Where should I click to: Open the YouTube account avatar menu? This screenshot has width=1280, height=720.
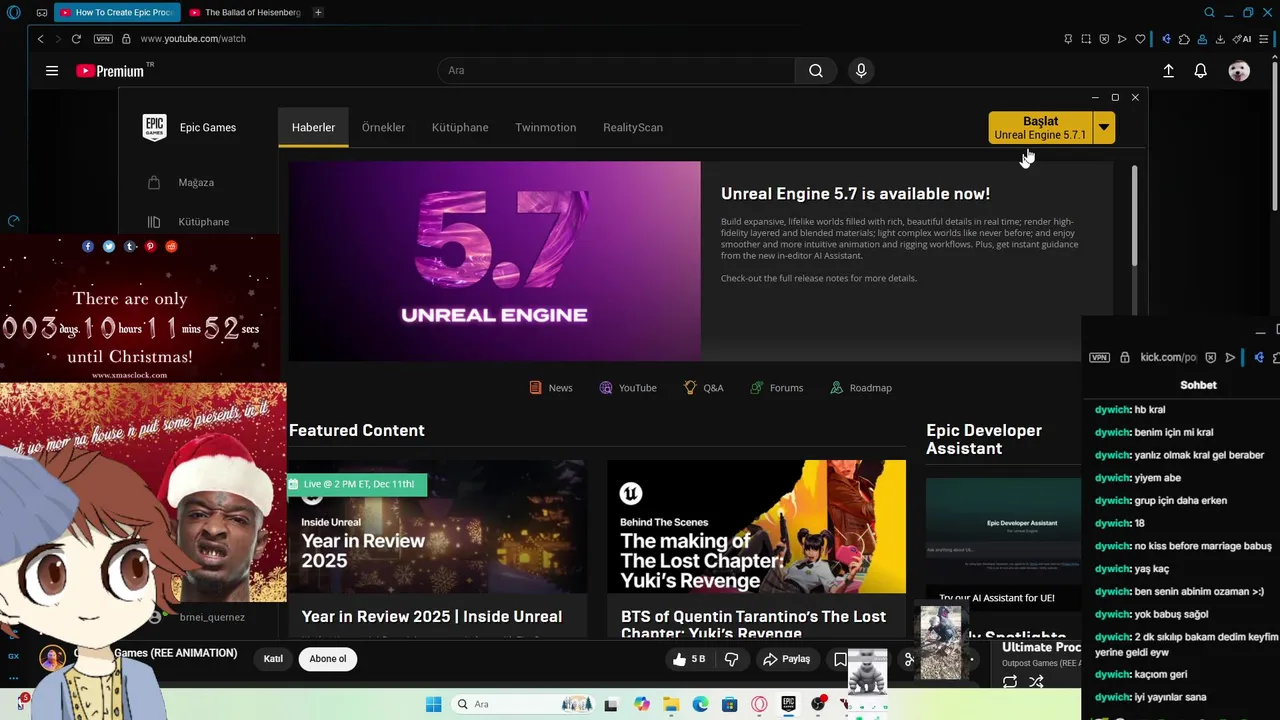(1239, 71)
